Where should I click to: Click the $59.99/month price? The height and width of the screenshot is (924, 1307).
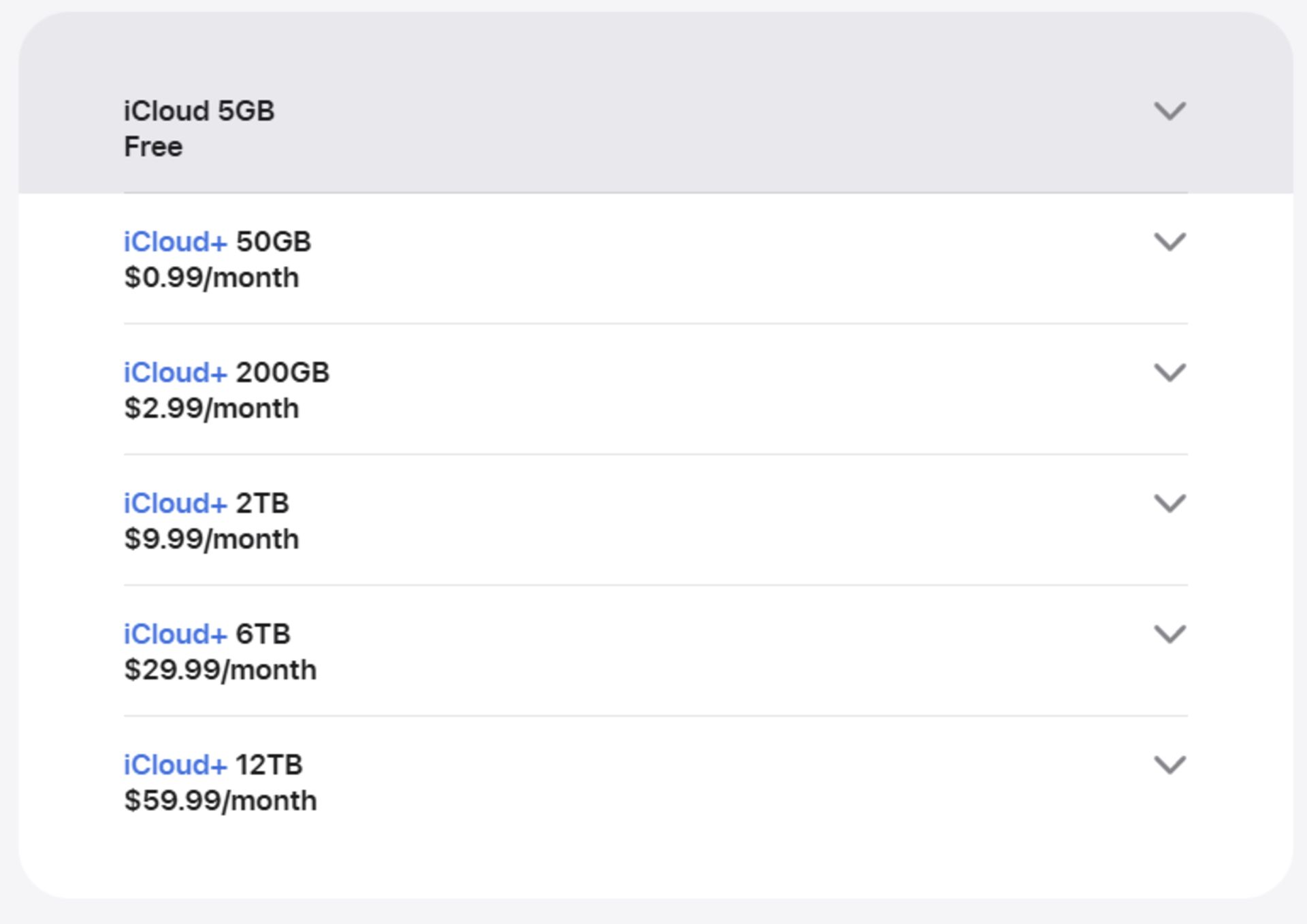[x=221, y=800]
